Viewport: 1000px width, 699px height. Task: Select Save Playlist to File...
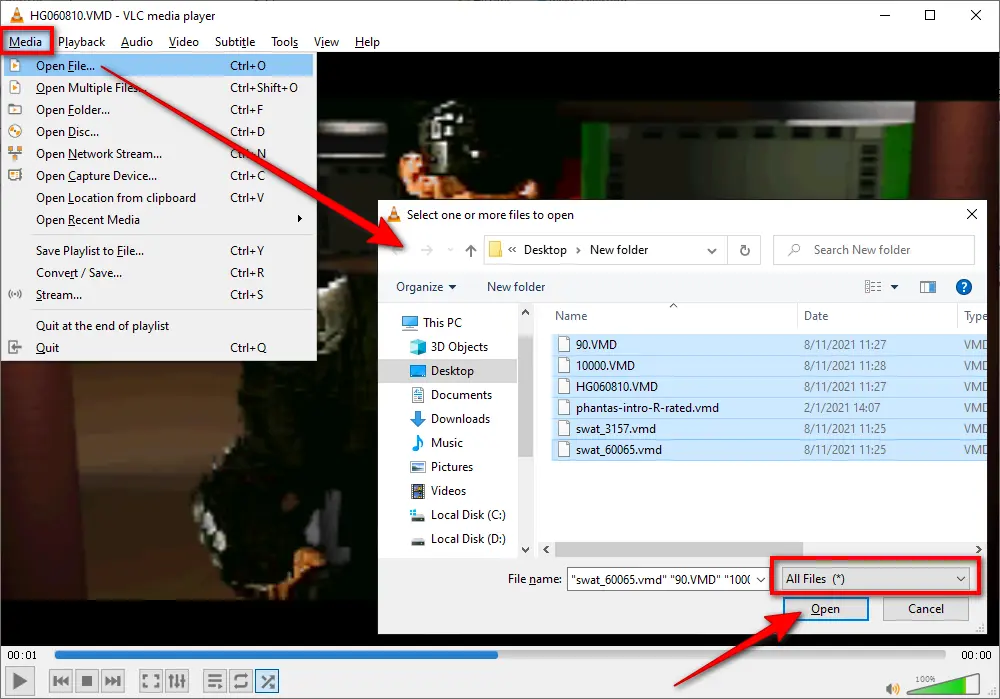click(158, 251)
